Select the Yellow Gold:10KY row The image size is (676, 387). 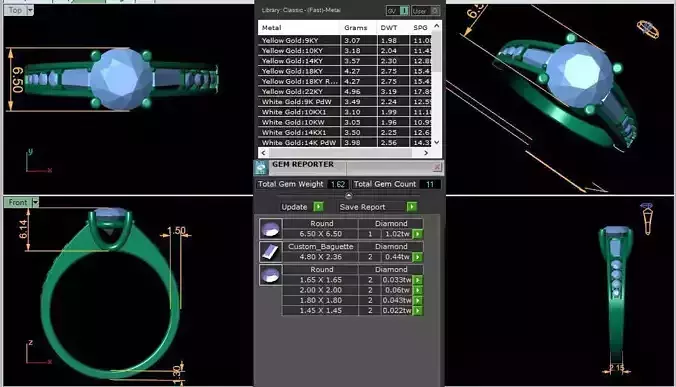(345, 50)
